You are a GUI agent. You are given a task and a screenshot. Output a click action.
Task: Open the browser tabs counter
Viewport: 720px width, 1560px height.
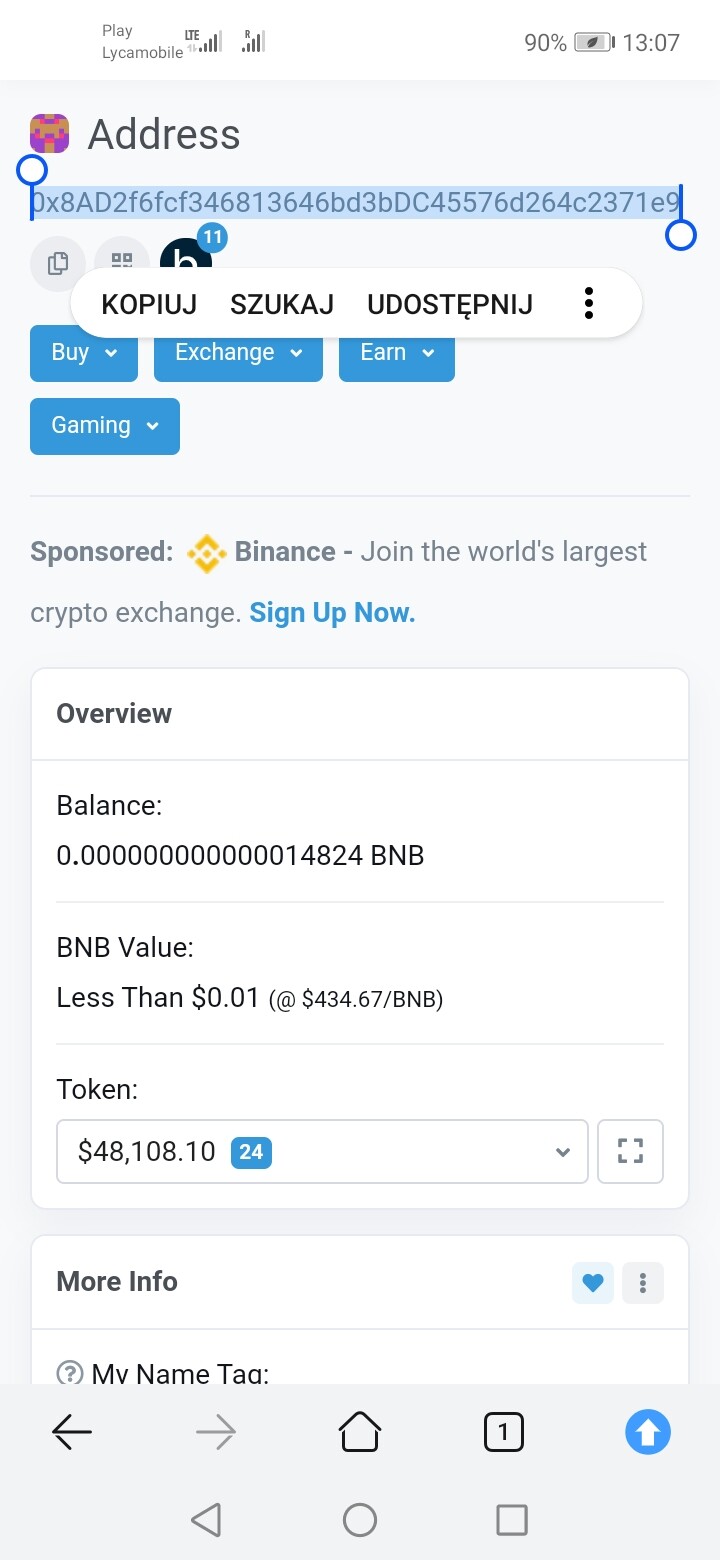pyautogui.click(x=503, y=1432)
